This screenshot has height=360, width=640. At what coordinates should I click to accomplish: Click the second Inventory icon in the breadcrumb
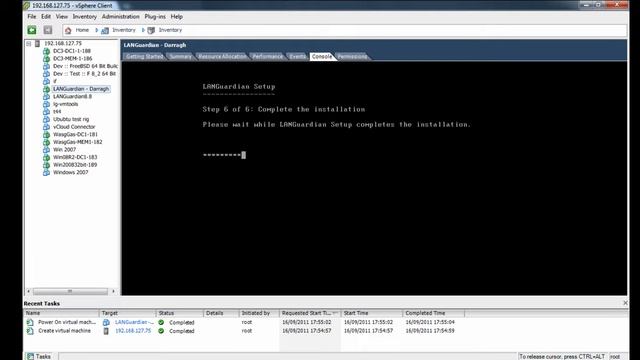(x=151, y=30)
